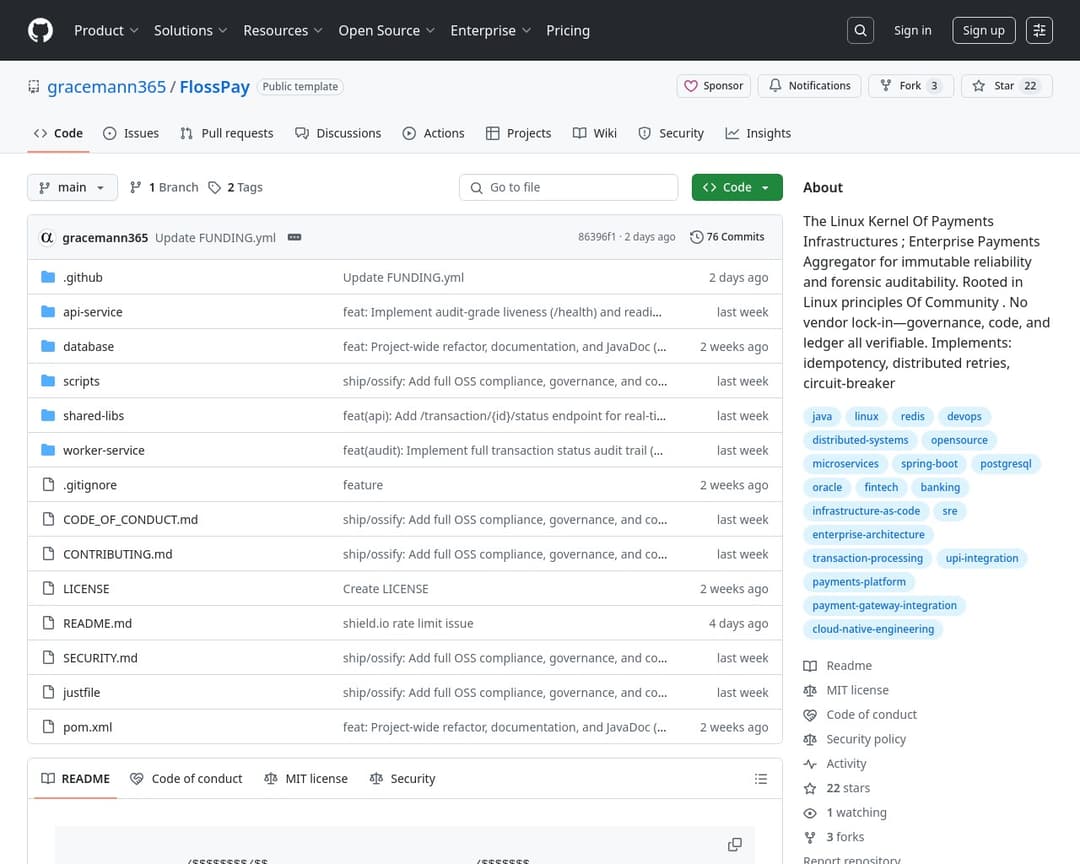Click the GitHub logo icon
Screen dimensions: 1080x864
[x=41, y=30]
